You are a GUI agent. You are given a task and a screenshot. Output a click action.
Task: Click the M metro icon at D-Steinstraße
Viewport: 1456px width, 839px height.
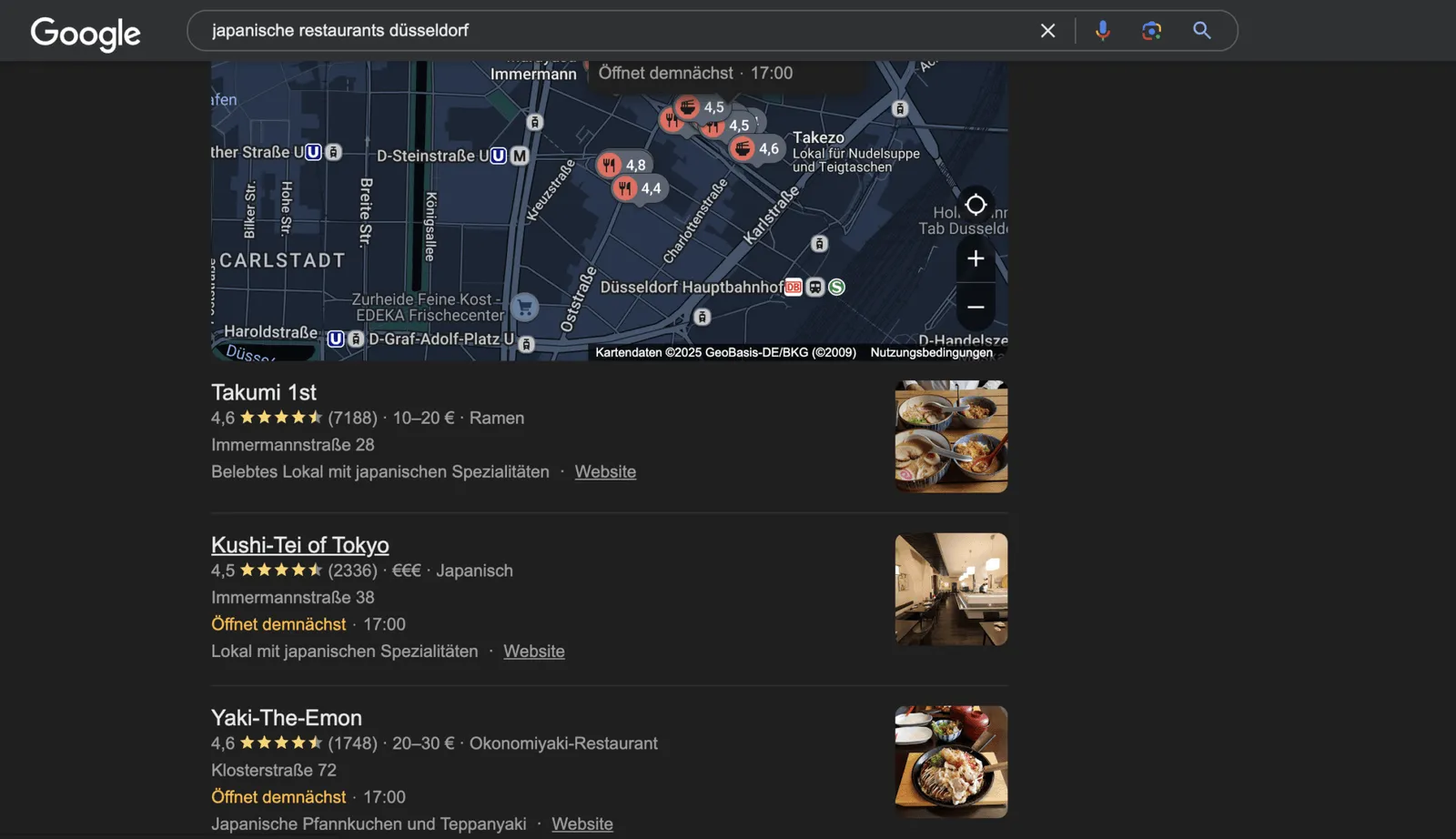click(520, 156)
